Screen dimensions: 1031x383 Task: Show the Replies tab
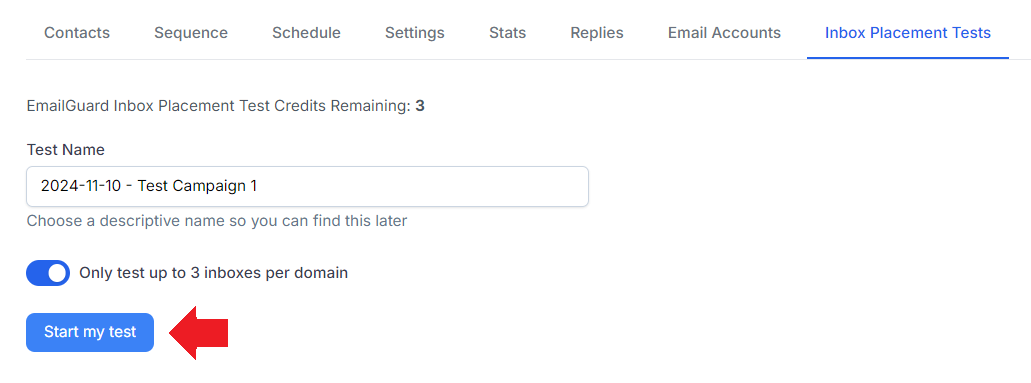597,32
